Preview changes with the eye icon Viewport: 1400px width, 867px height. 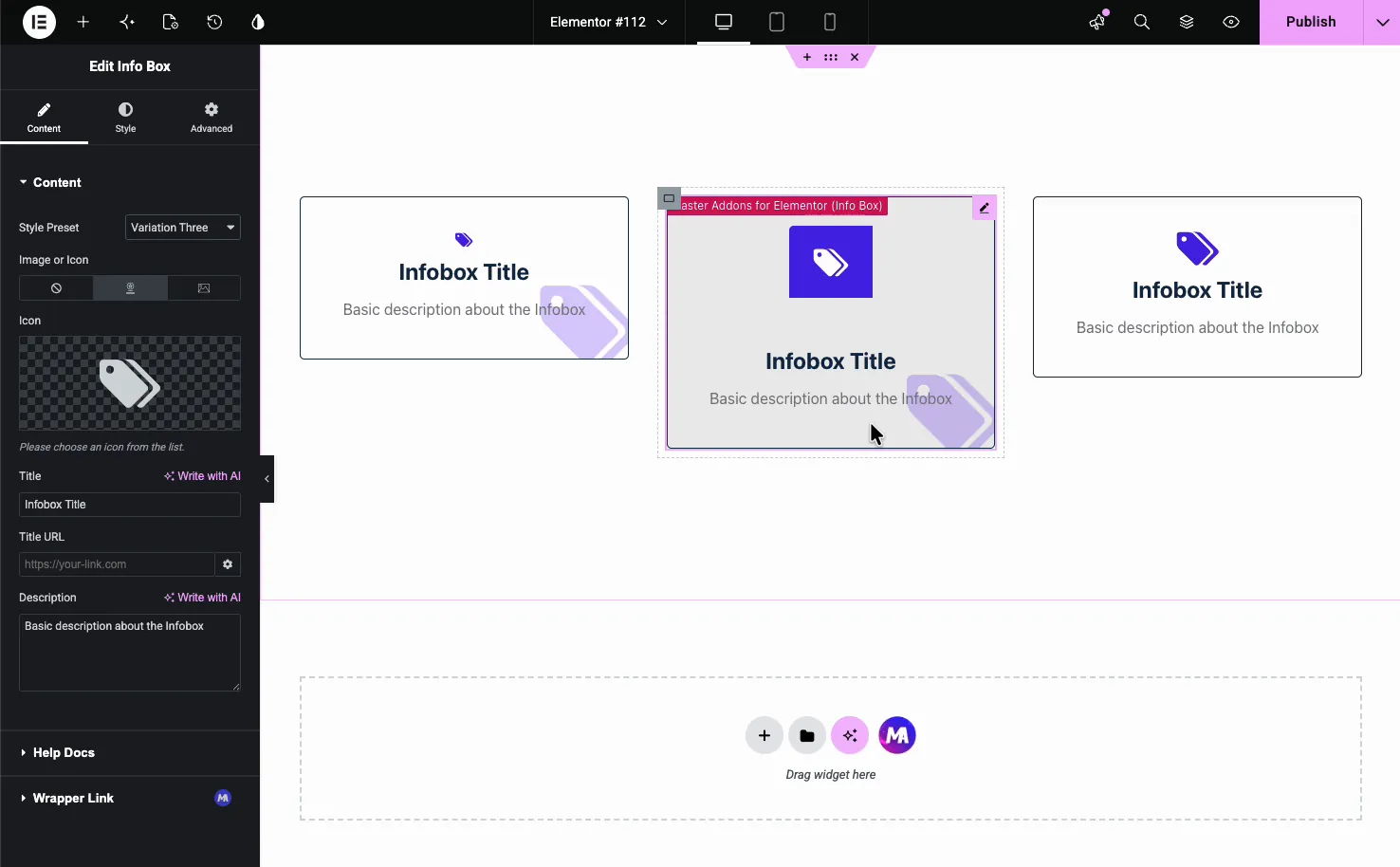pos(1231,22)
